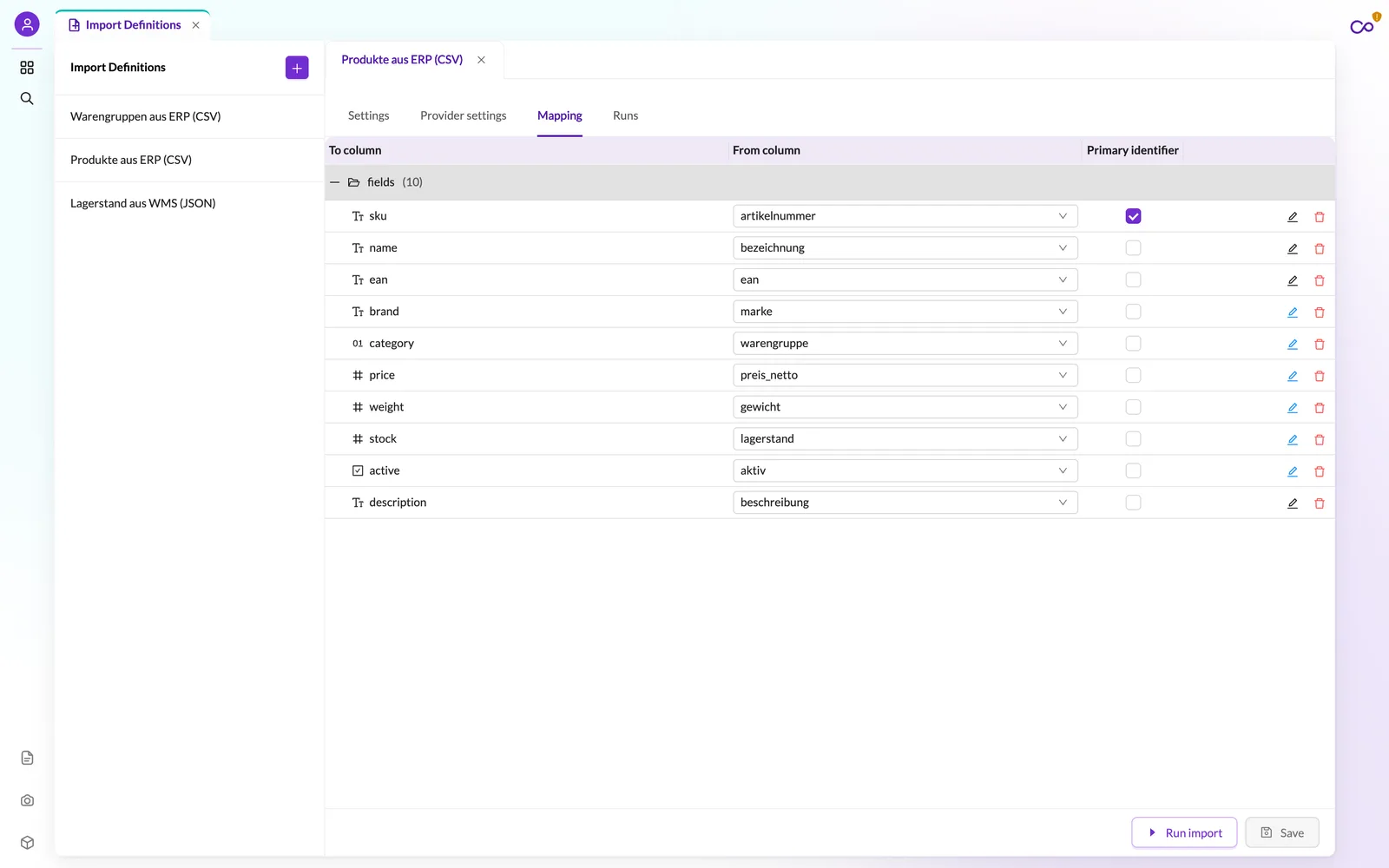Open the beschreibung from-column dropdown
Image resolution: width=1389 pixels, height=868 pixels.
905,503
